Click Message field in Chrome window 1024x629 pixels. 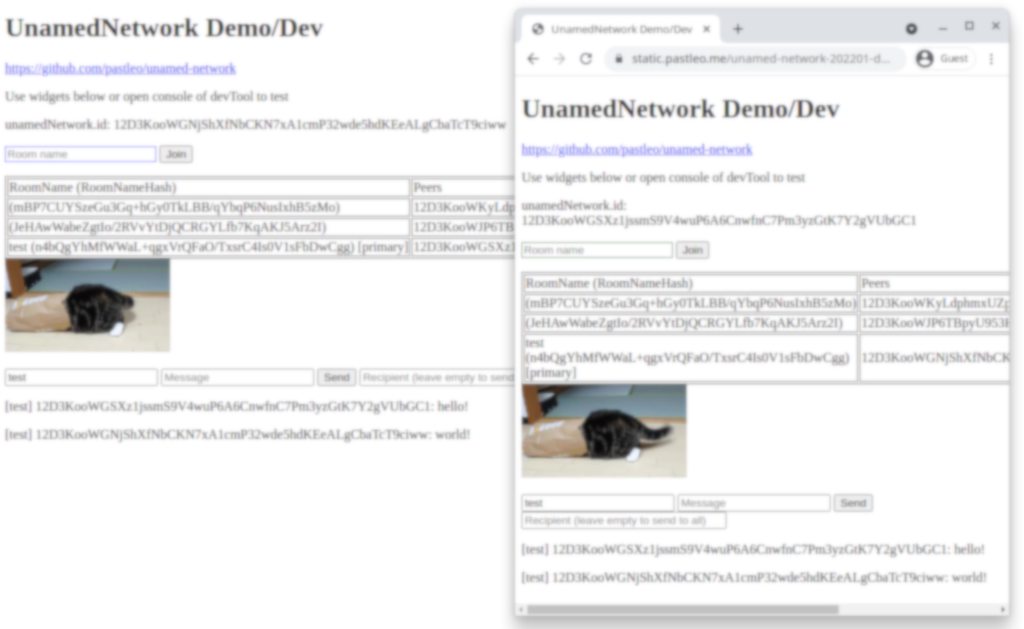(x=754, y=503)
